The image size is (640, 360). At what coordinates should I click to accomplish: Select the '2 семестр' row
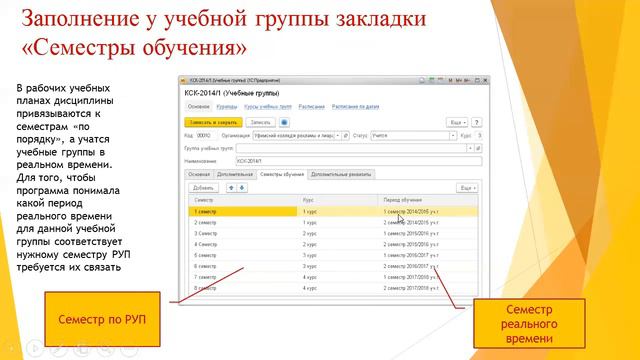333,222
